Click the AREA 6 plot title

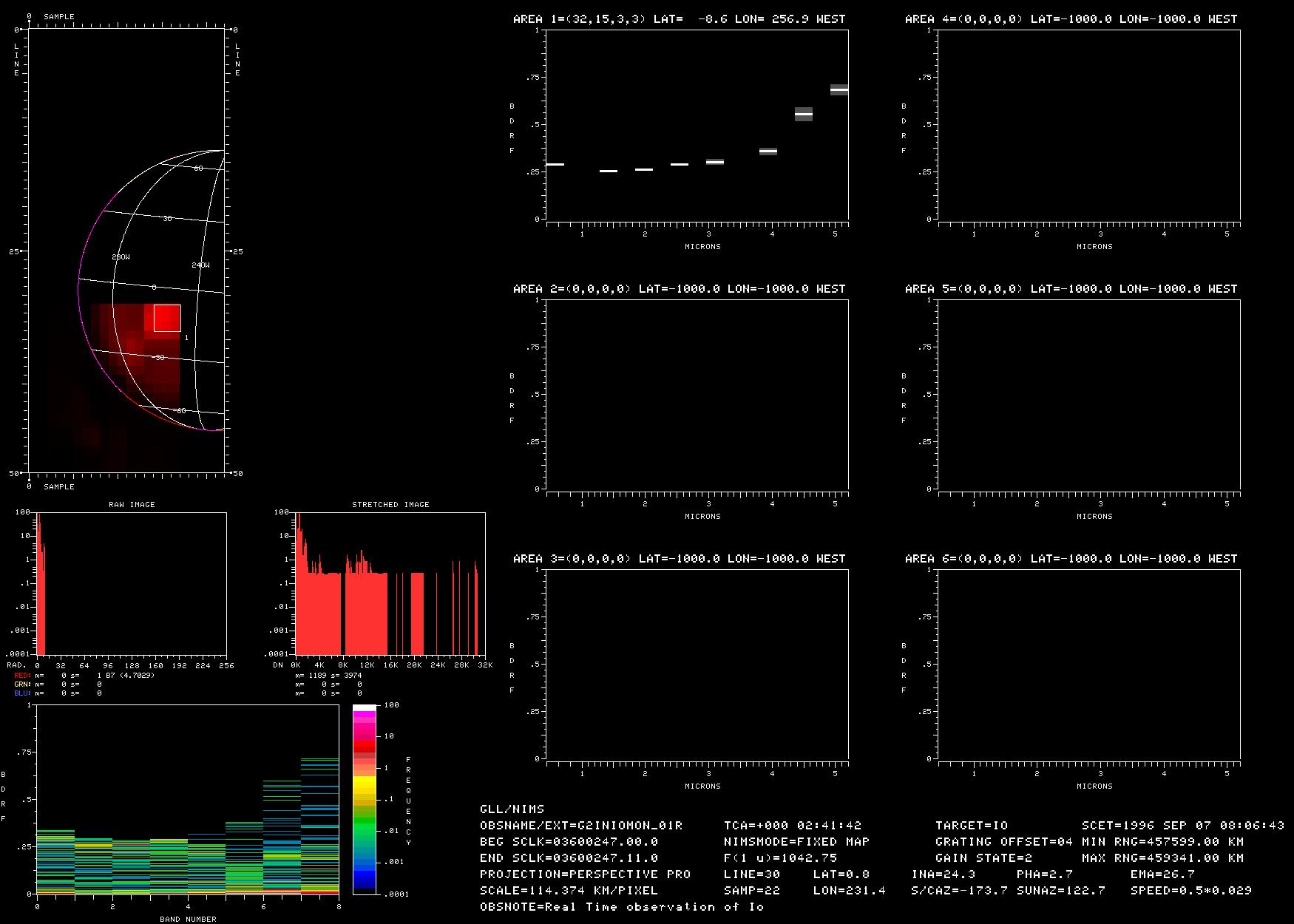tap(1071, 559)
